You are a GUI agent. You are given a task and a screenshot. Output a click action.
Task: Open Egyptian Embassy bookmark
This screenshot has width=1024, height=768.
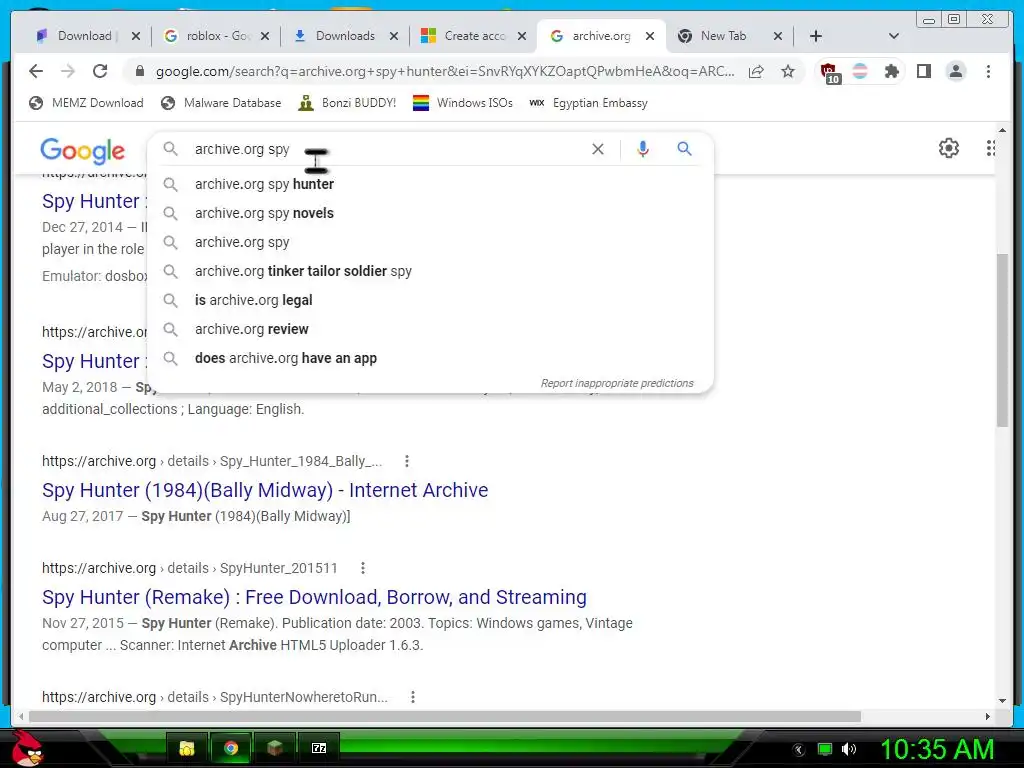(x=588, y=103)
